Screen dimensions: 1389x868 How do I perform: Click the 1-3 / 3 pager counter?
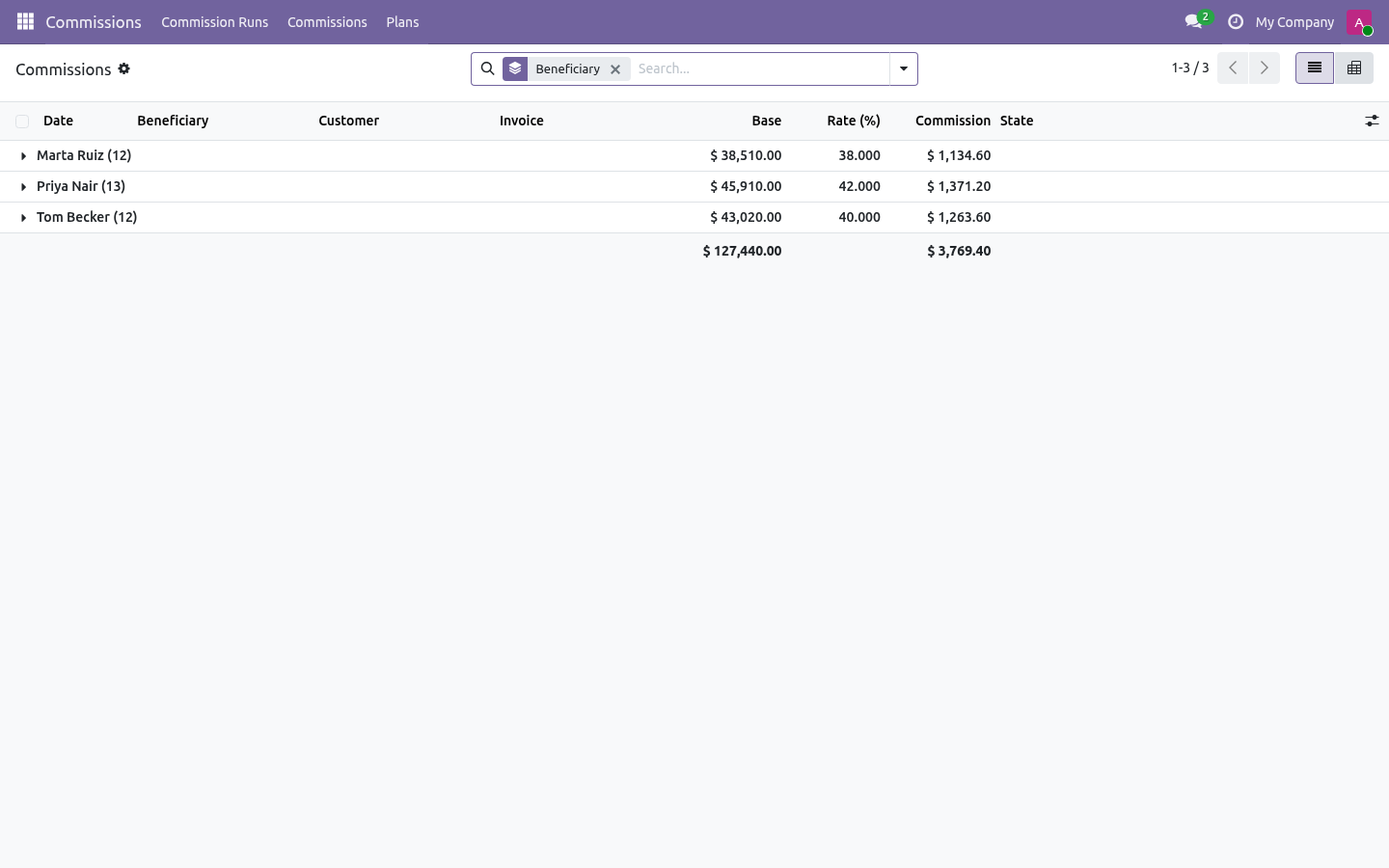coord(1190,68)
